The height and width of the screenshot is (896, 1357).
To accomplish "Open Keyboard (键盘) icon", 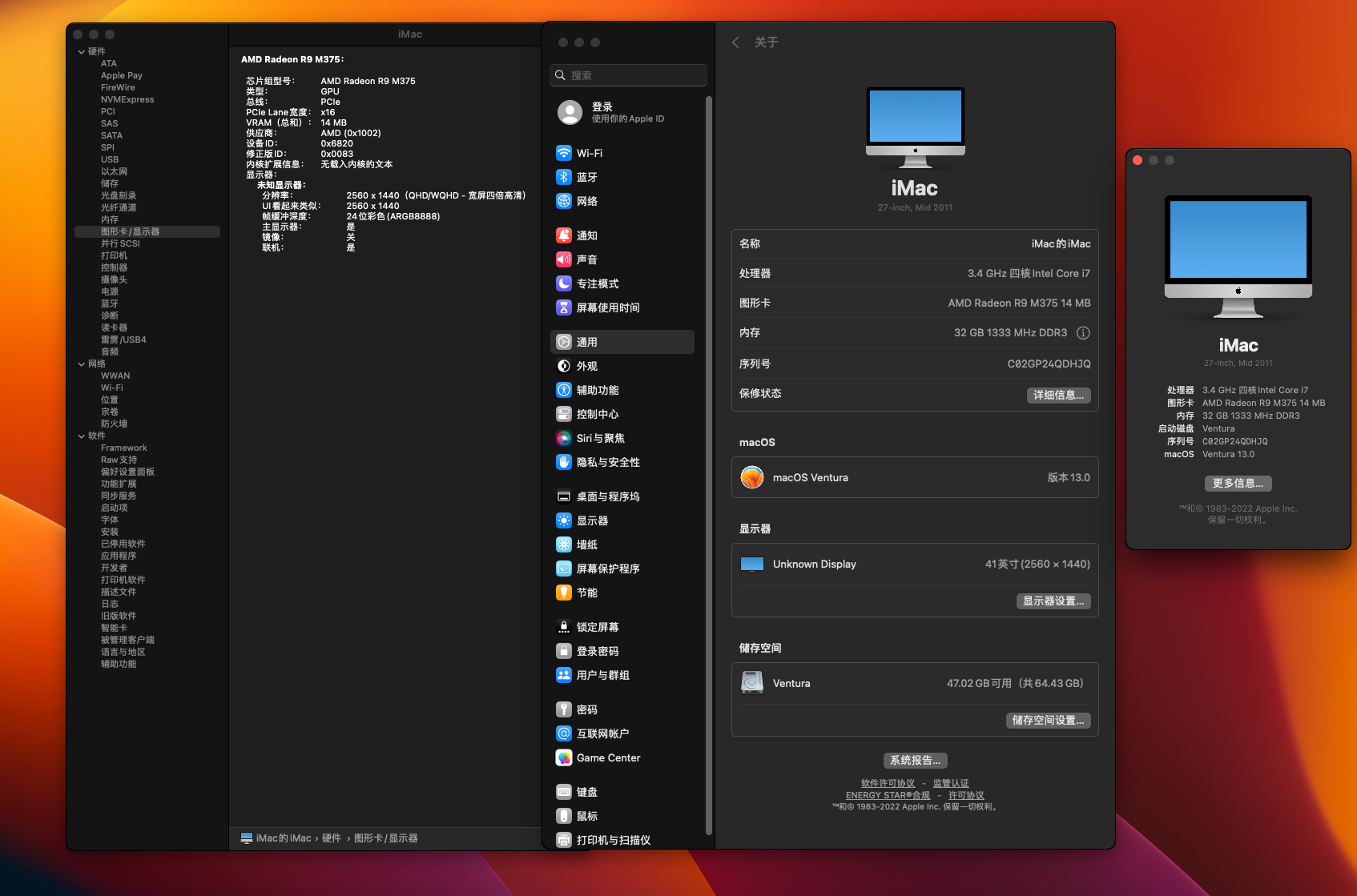I will 564,792.
